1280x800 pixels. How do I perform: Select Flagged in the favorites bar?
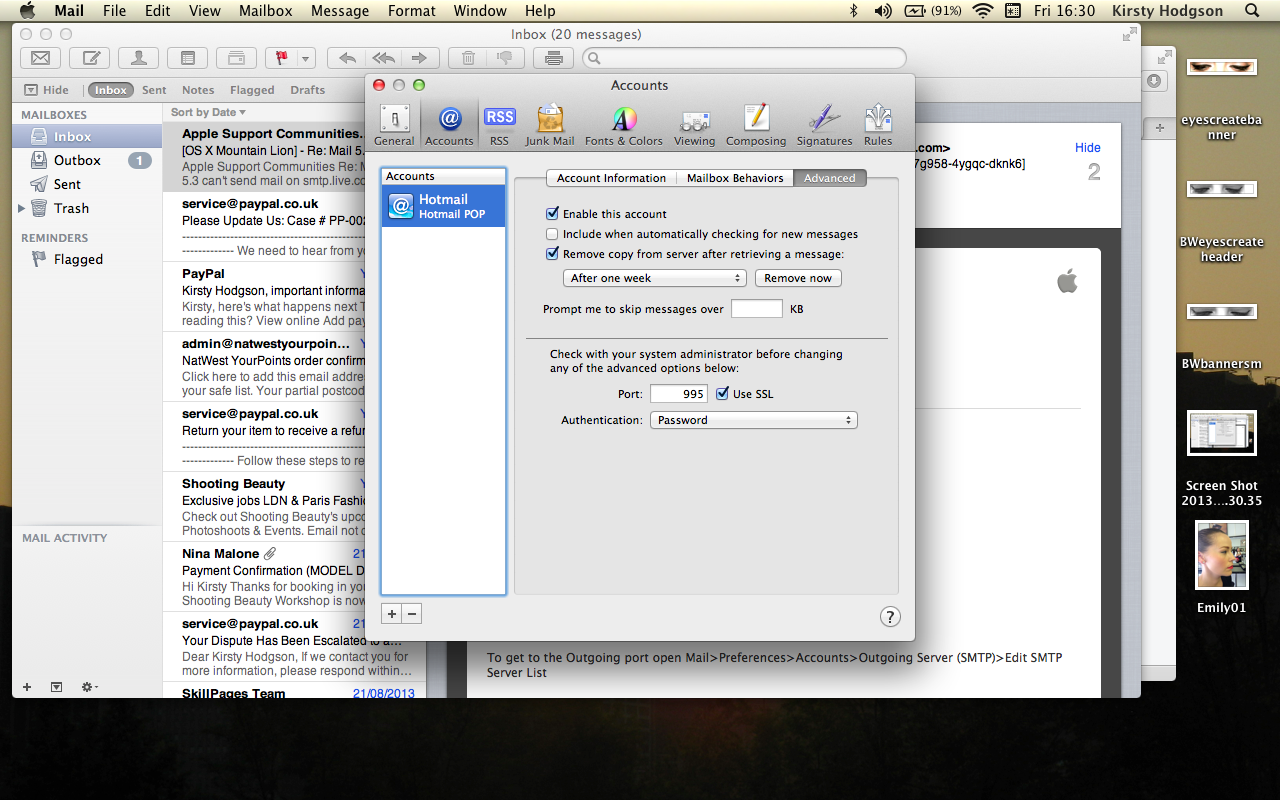pyautogui.click(x=252, y=90)
